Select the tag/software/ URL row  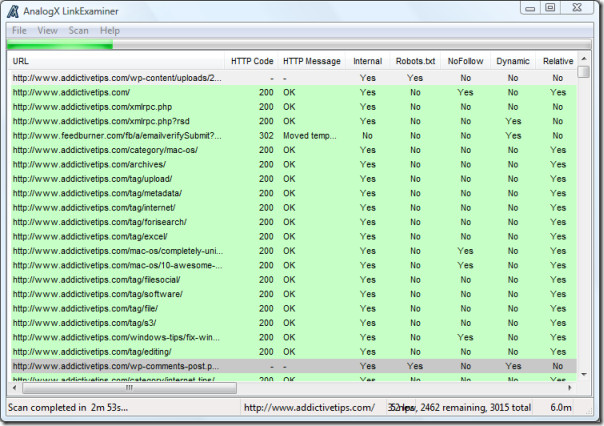coord(293,294)
